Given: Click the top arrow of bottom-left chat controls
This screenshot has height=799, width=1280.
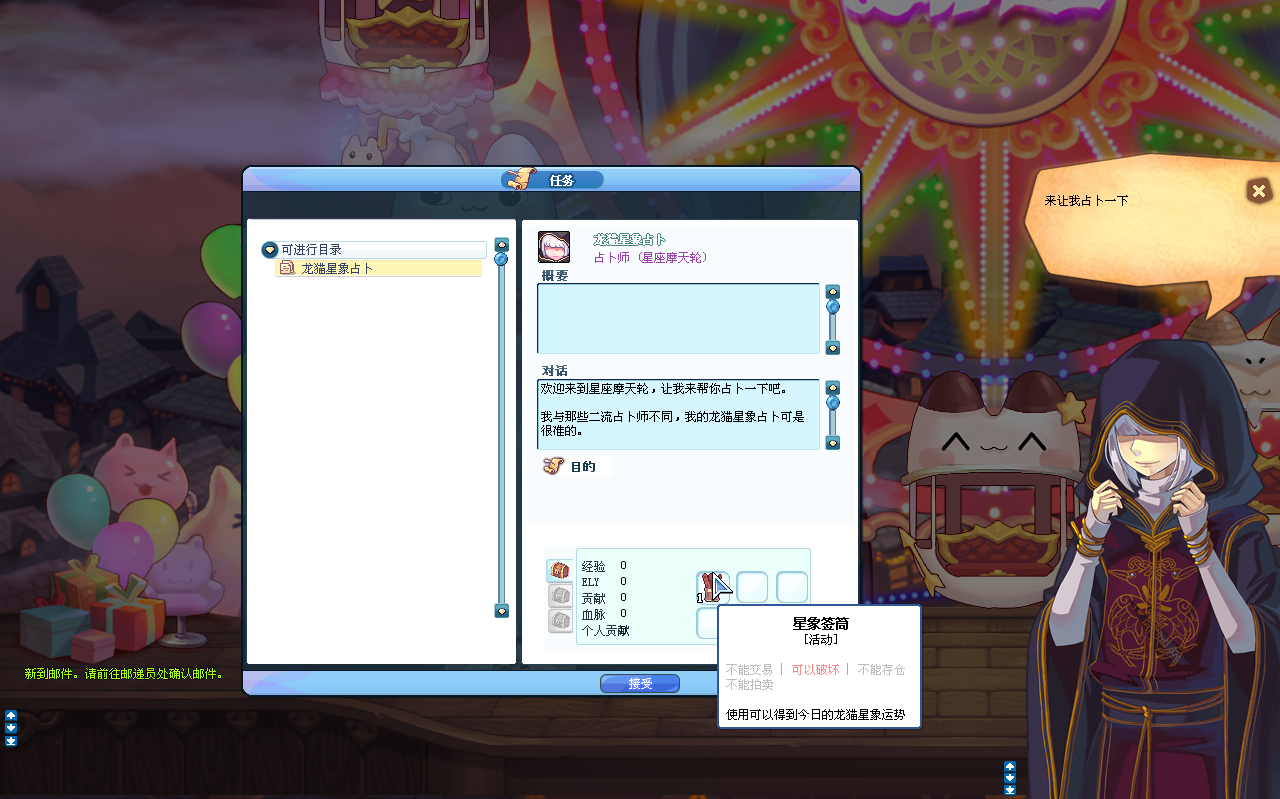Looking at the screenshot, I should (x=11, y=715).
